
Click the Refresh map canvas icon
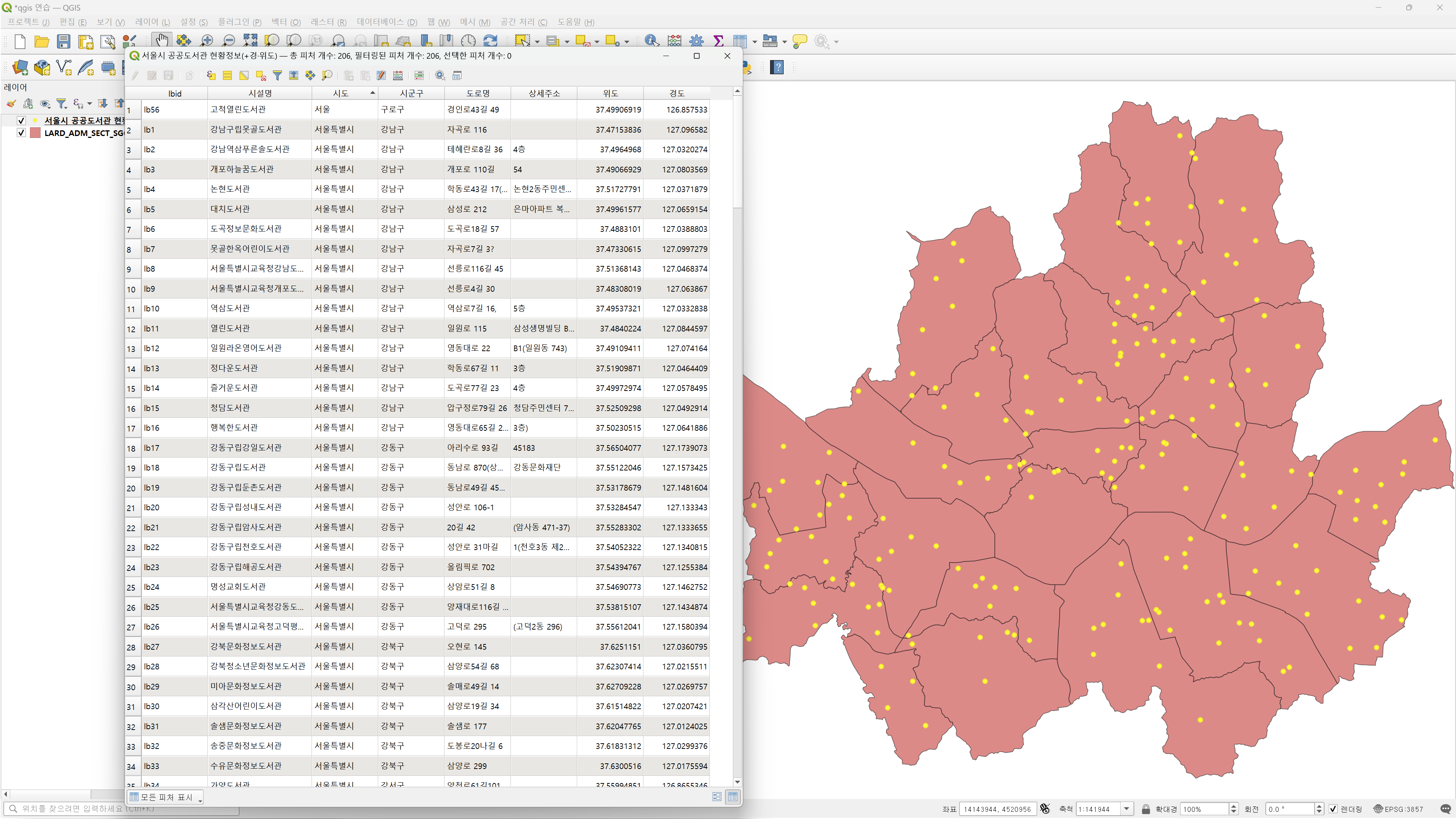pos(491,41)
